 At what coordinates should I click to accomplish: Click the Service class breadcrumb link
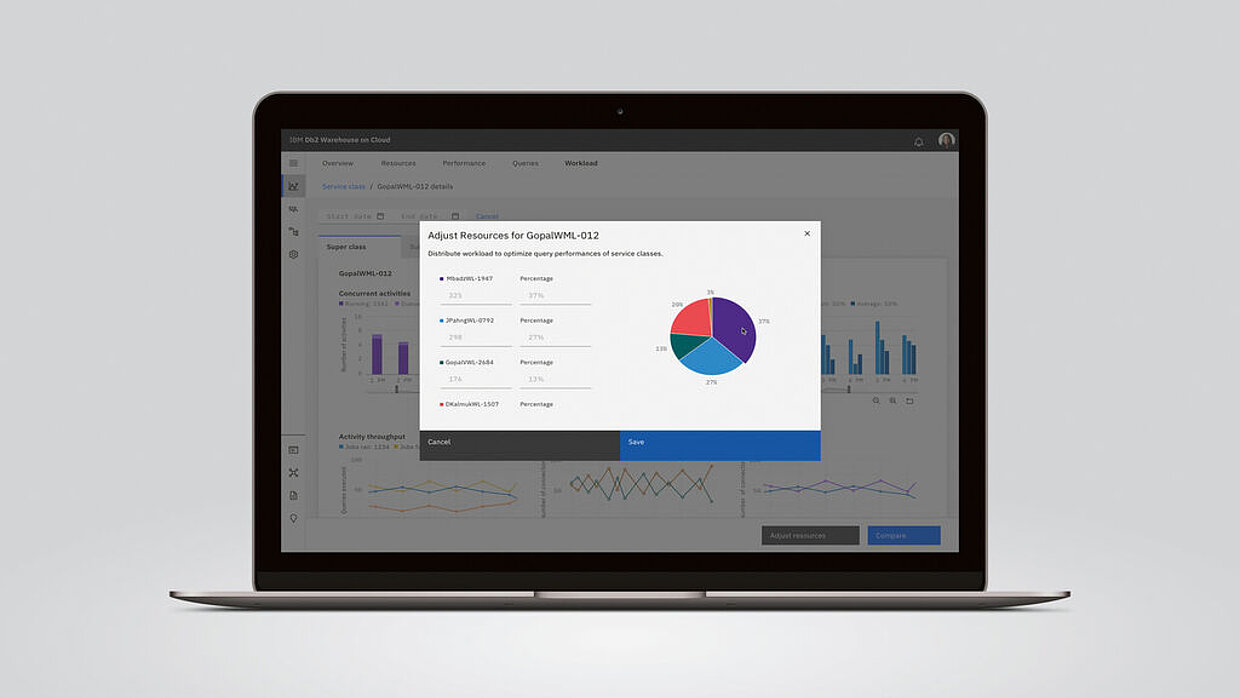pyautogui.click(x=343, y=187)
